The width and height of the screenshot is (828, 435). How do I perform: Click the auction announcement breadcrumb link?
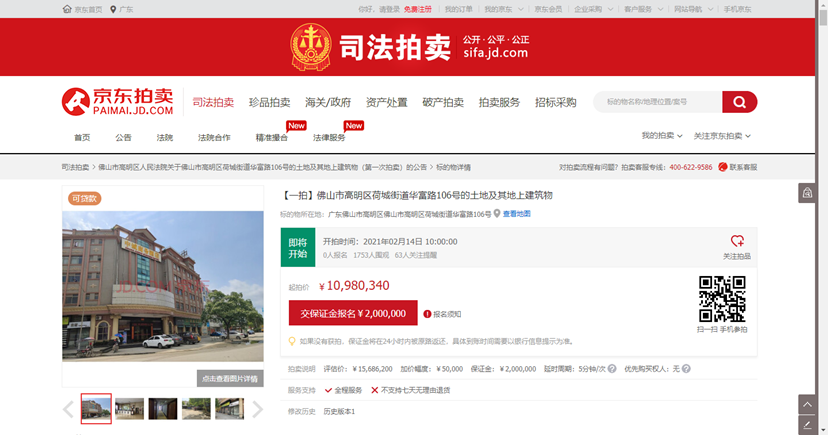coord(262,167)
